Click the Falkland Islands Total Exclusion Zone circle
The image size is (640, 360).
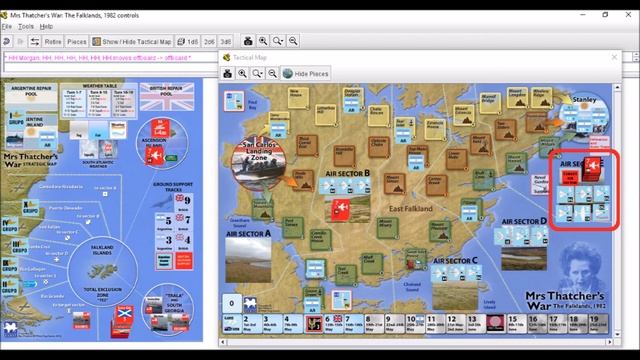102,271
